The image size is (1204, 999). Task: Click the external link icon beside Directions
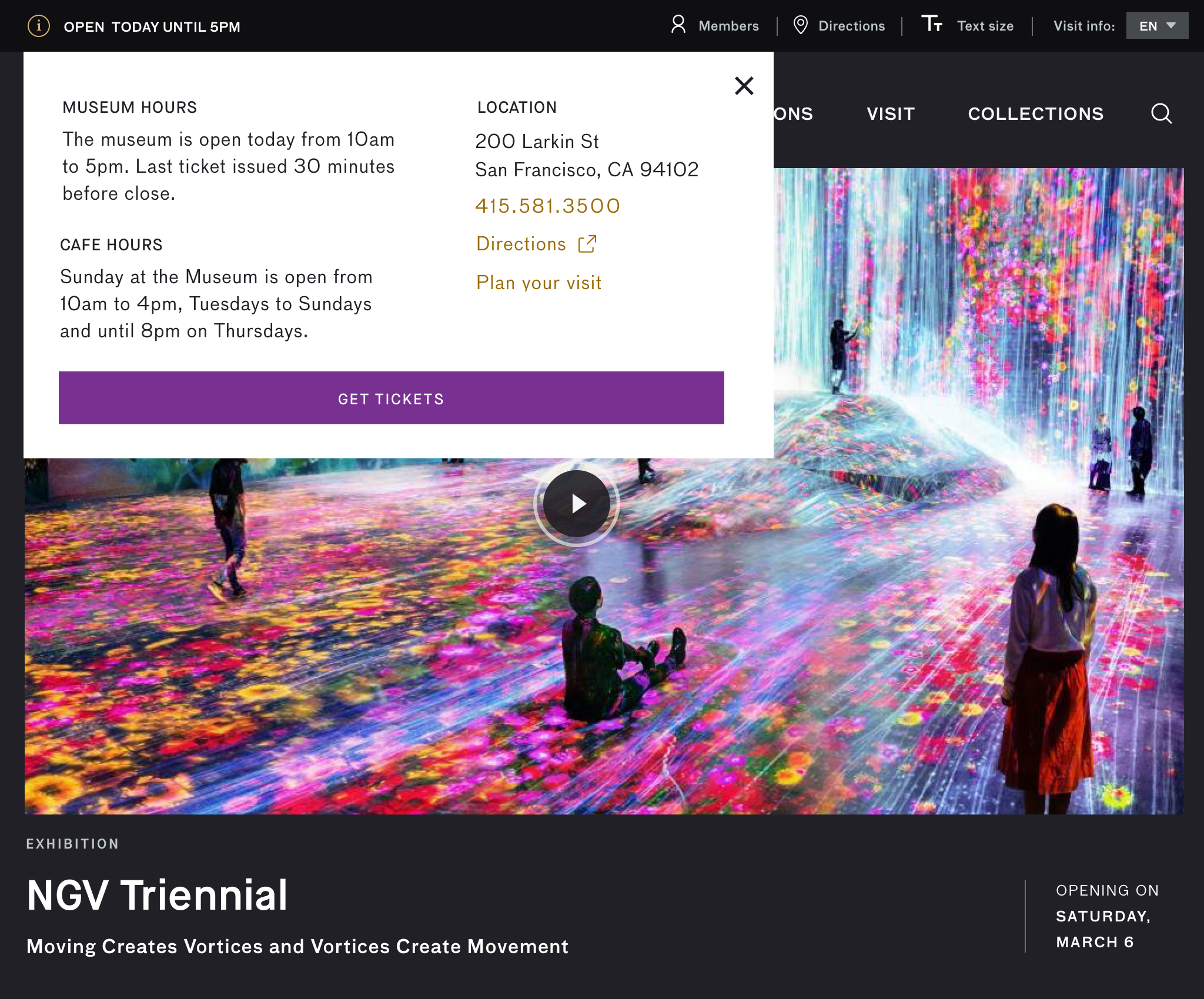pos(587,244)
